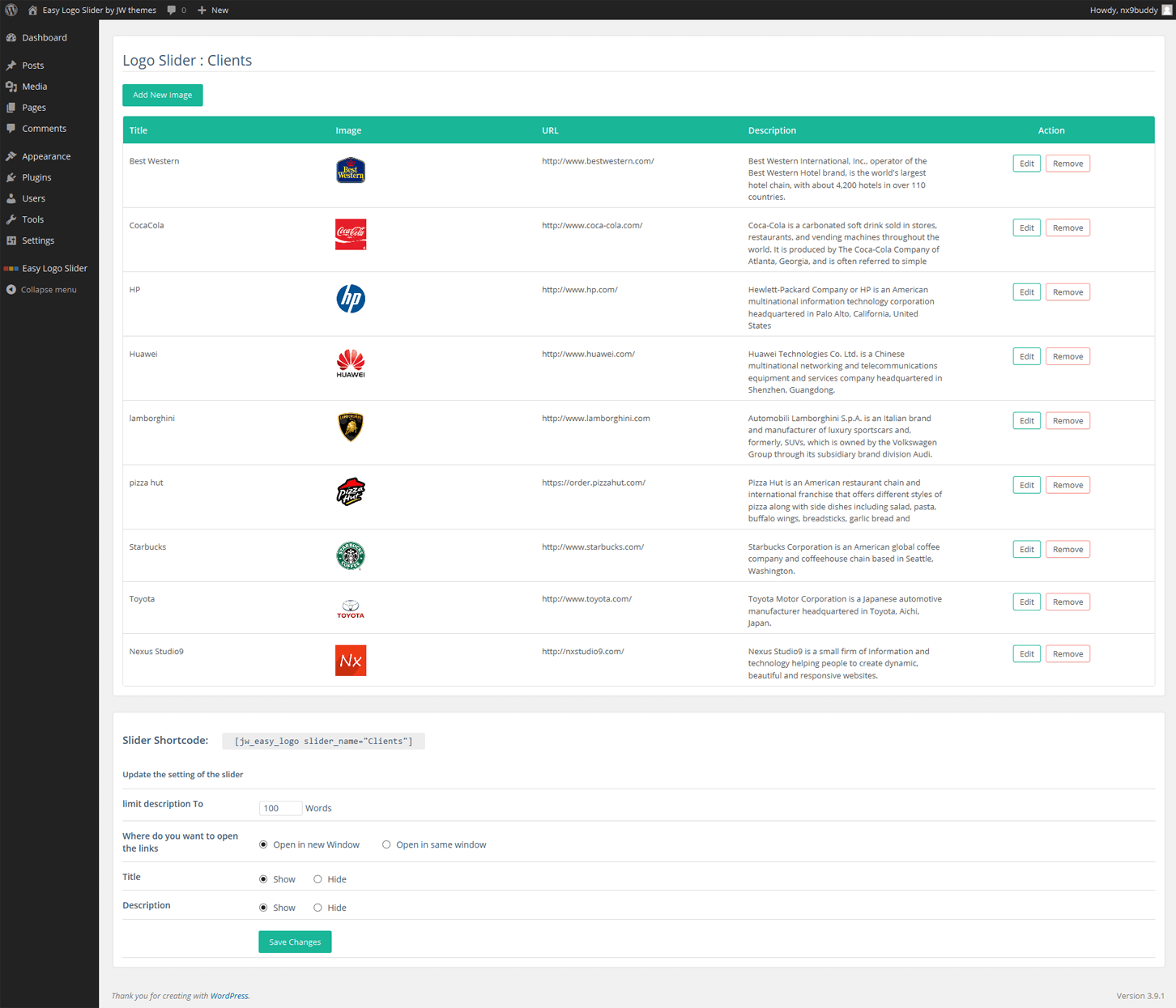Click the Media icon in the sidebar

(x=11, y=86)
